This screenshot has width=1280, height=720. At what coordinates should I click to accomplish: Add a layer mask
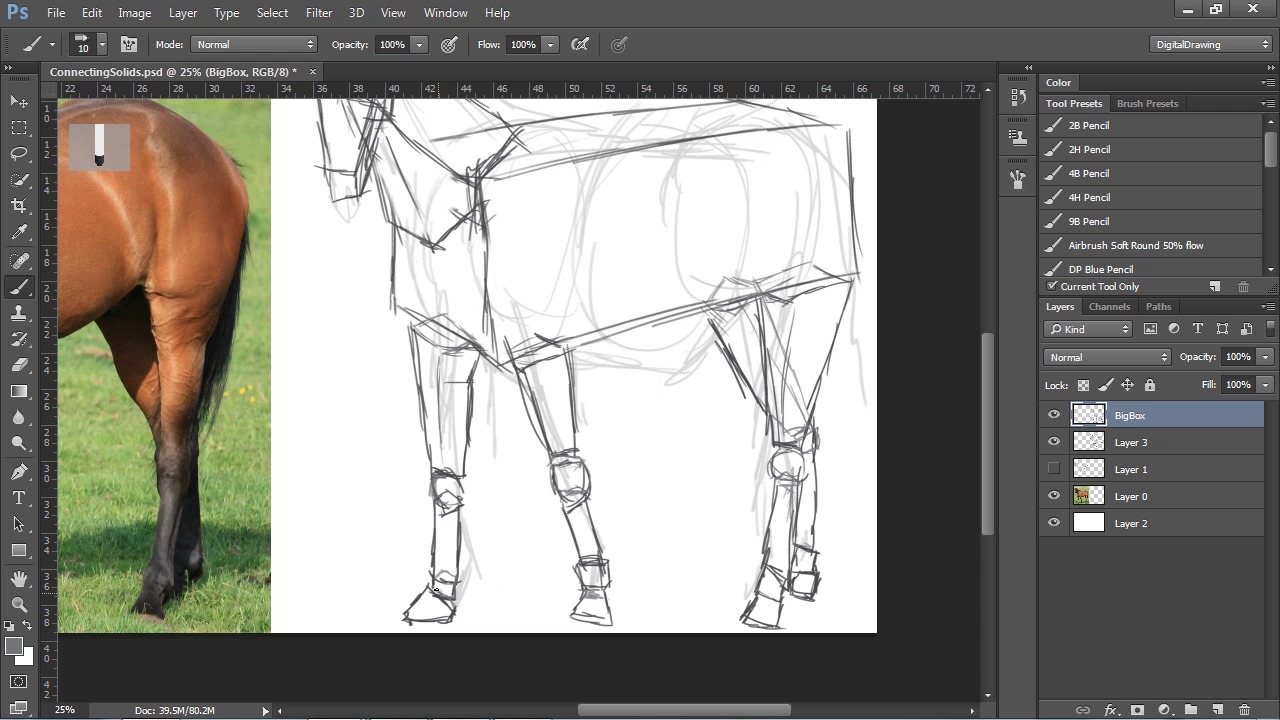click(x=1137, y=710)
